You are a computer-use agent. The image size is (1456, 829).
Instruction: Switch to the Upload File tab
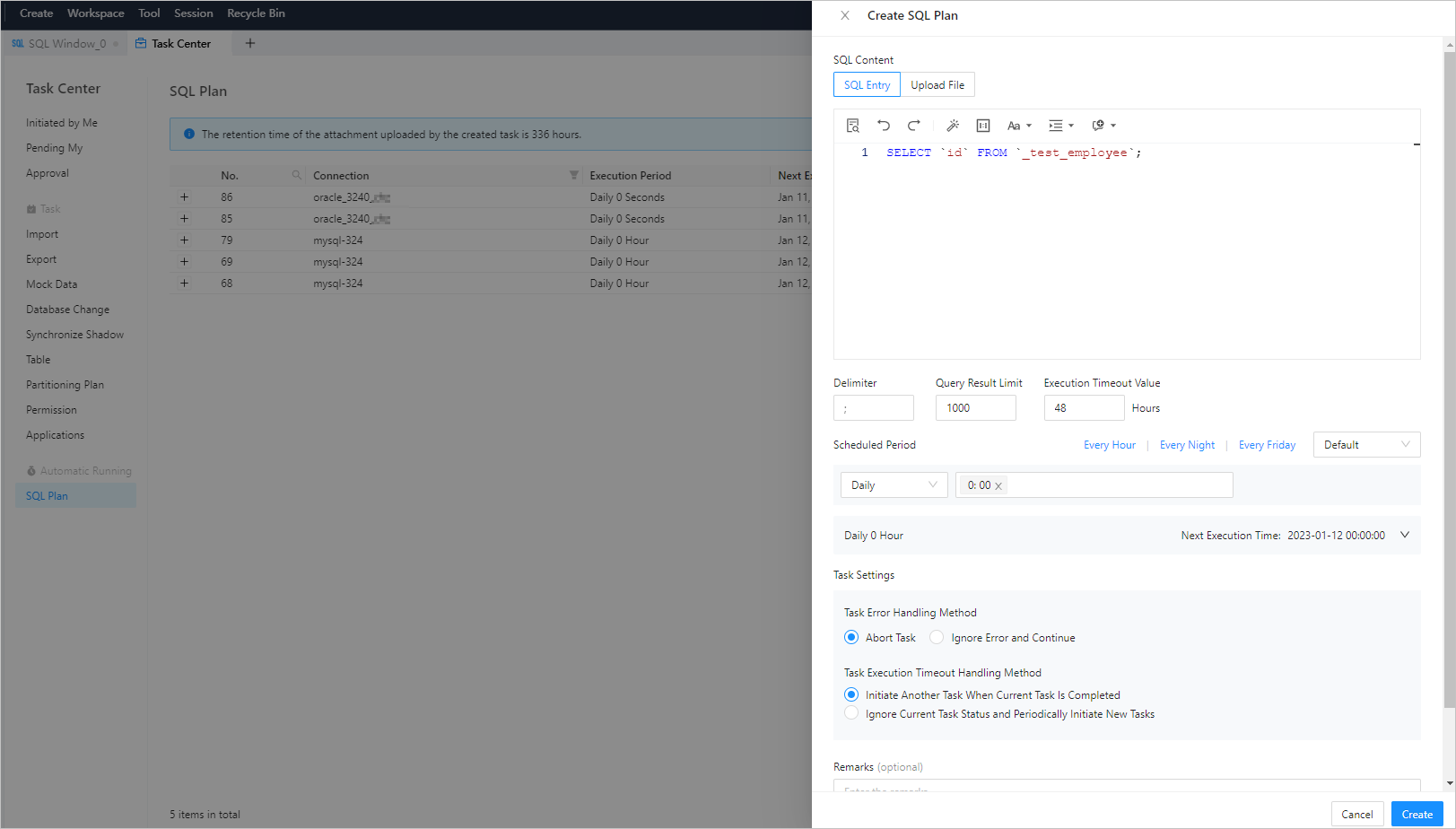click(937, 84)
